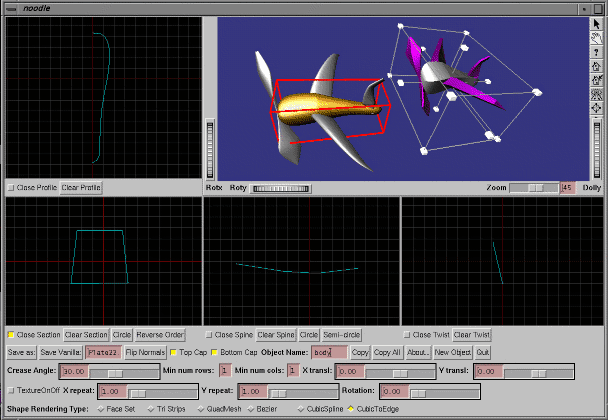Click the Clear Profile button
Screen dimensions: 608x420
[81, 187]
